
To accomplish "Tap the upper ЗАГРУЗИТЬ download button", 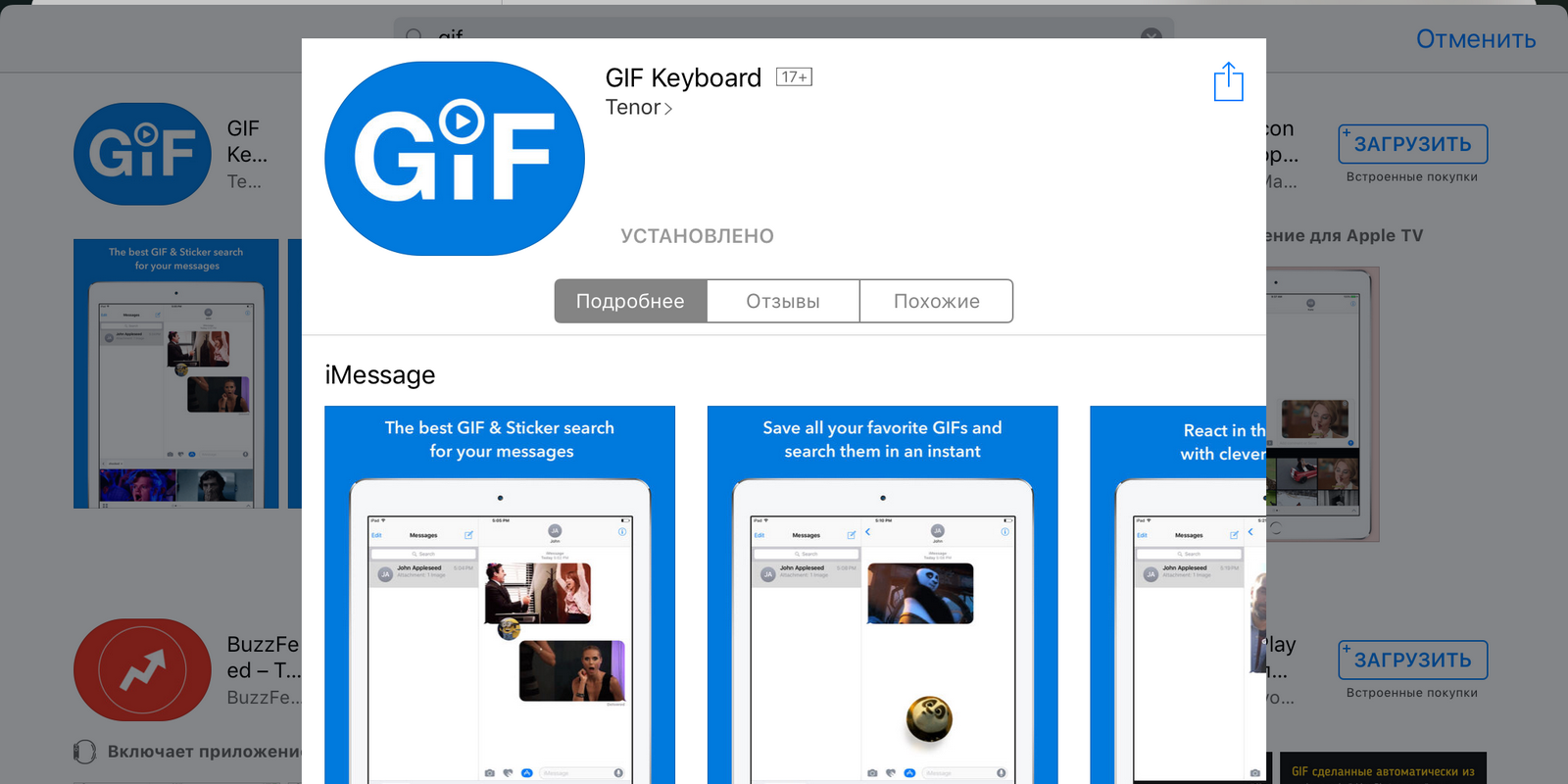I will pyautogui.click(x=1413, y=144).
